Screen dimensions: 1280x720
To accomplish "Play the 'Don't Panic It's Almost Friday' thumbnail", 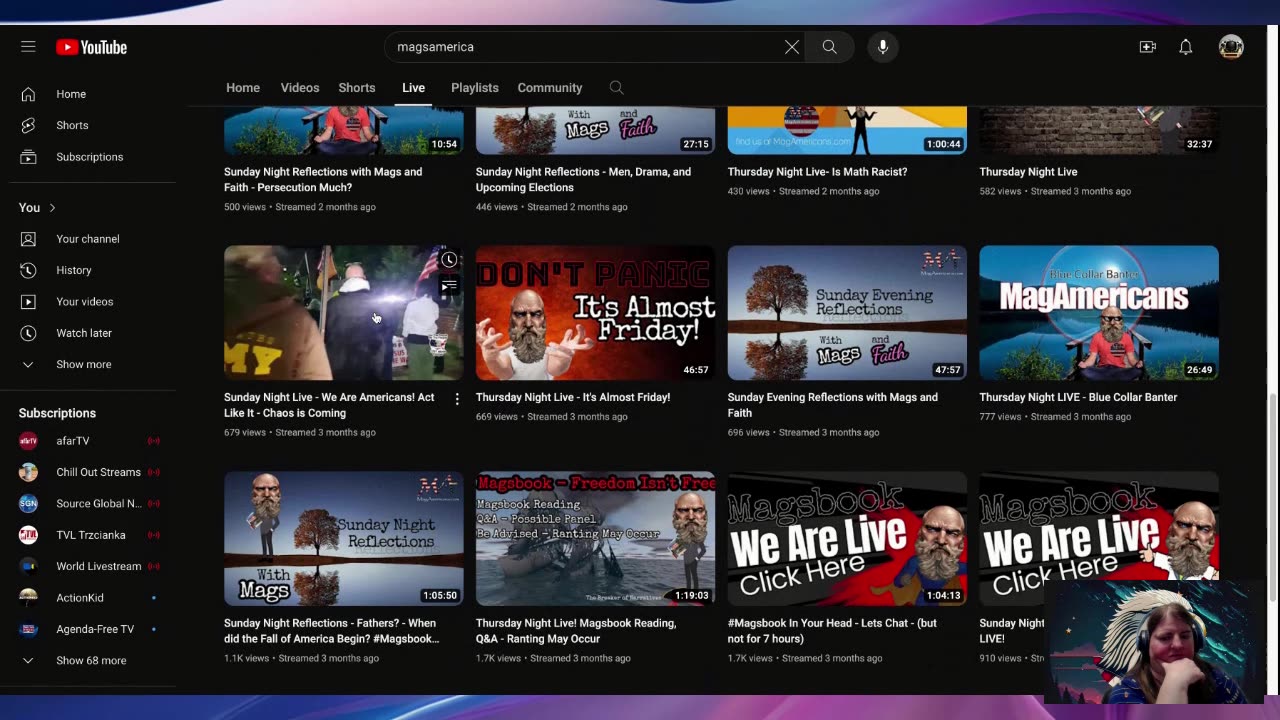I will click(595, 313).
